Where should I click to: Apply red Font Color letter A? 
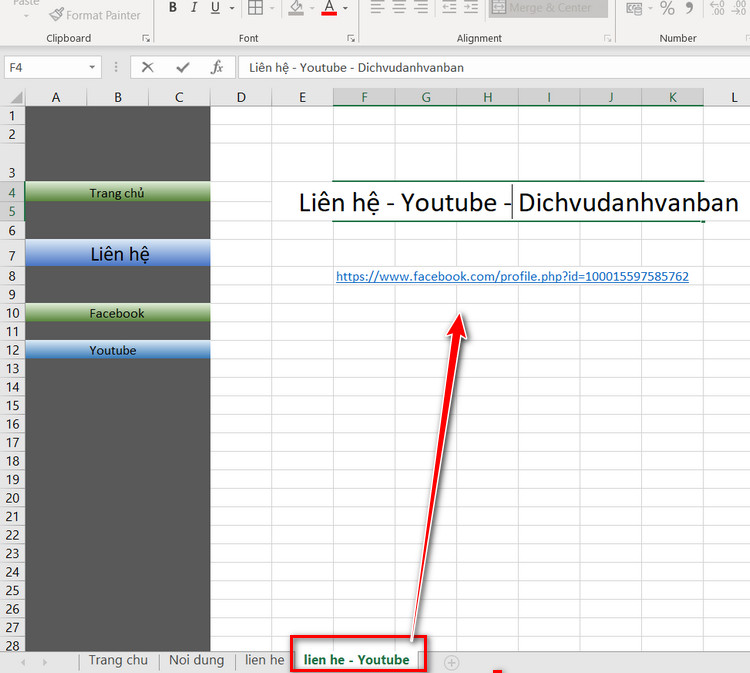point(329,7)
